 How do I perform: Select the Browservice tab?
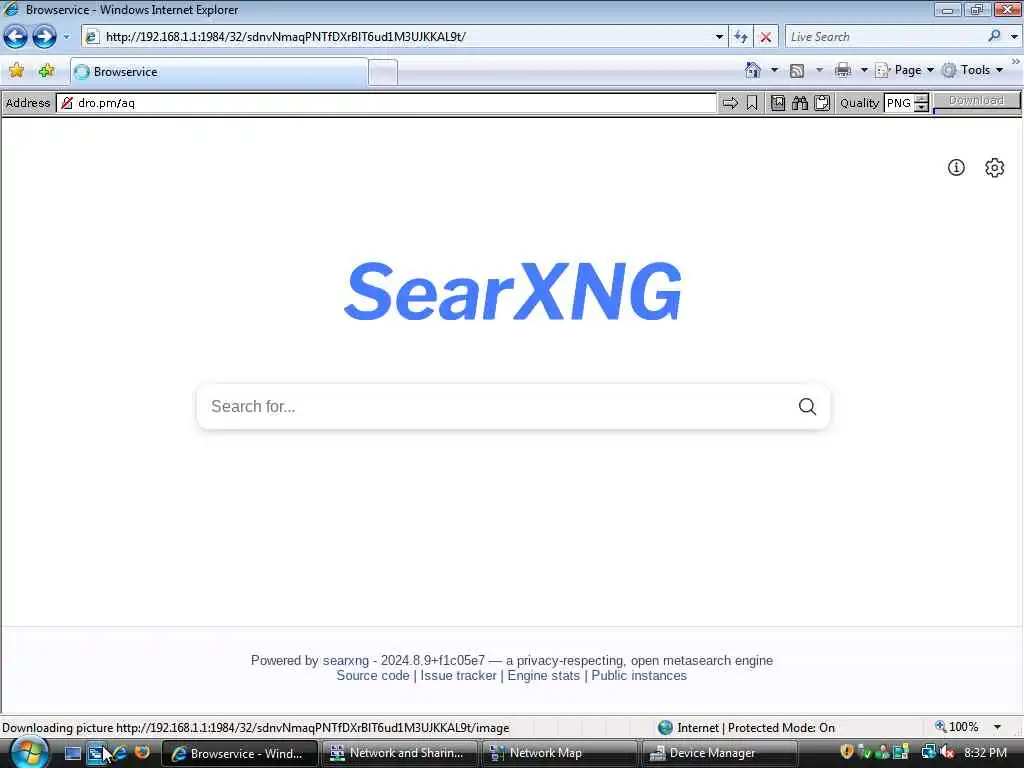pos(219,72)
